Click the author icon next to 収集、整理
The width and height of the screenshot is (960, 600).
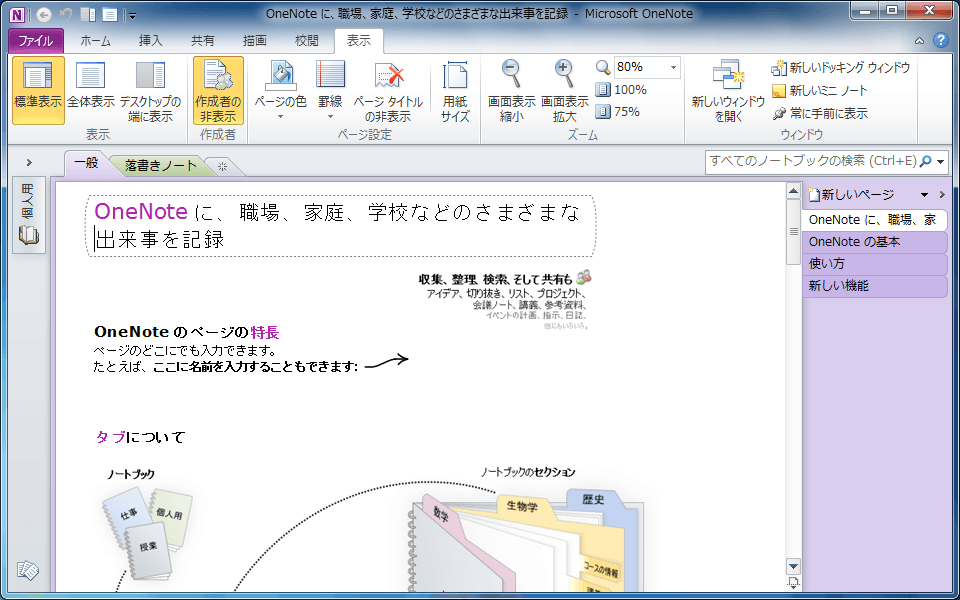(x=584, y=277)
